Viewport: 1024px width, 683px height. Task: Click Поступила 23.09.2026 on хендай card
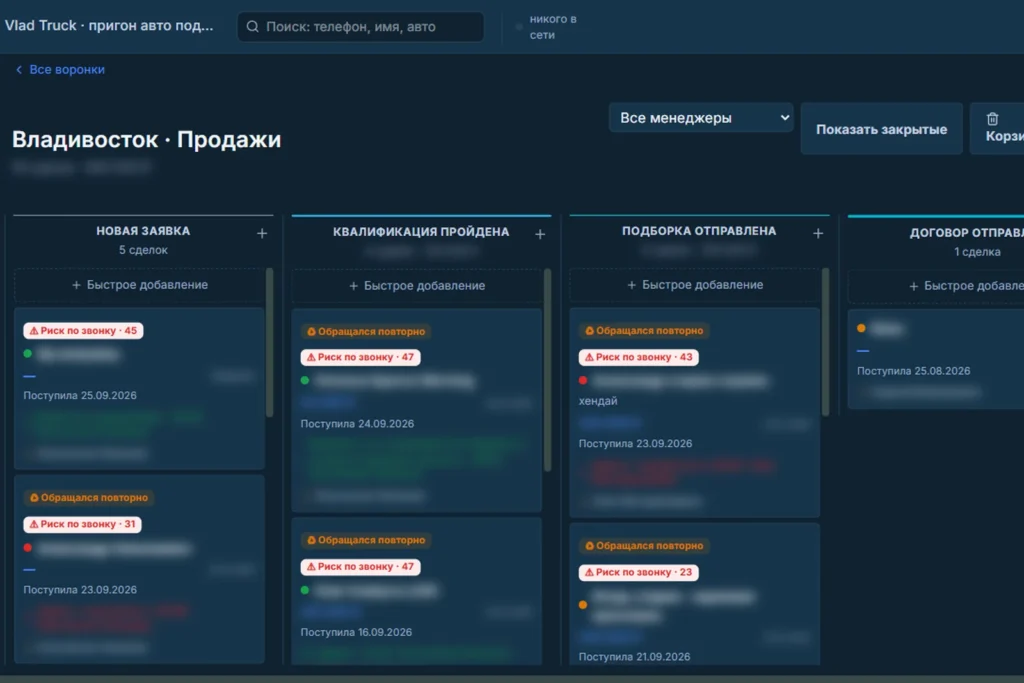(x=635, y=443)
